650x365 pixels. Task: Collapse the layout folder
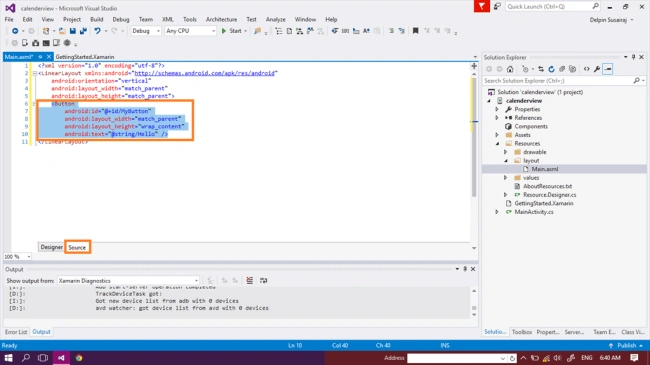(x=506, y=161)
